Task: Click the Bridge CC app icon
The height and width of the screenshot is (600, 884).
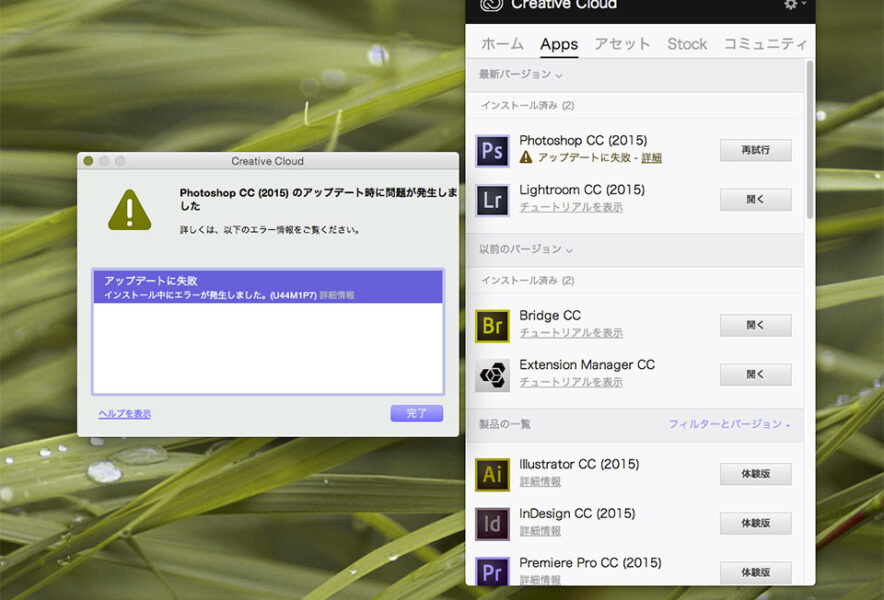Action: (492, 326)
